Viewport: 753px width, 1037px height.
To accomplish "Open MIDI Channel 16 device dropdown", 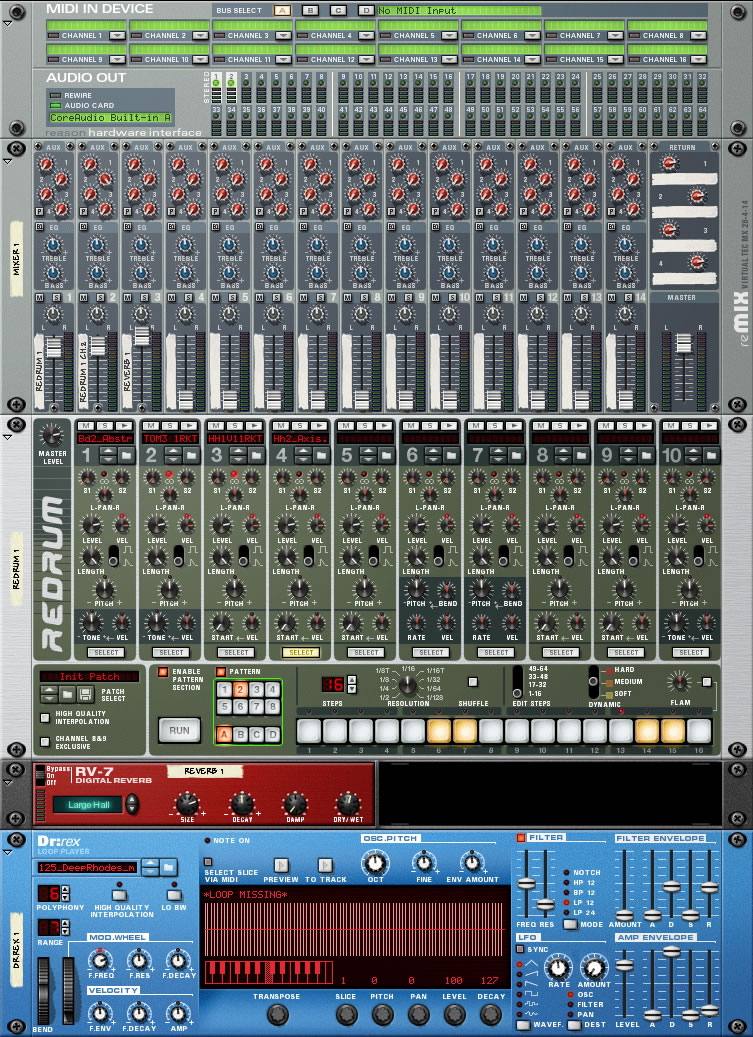I will 699,59.
